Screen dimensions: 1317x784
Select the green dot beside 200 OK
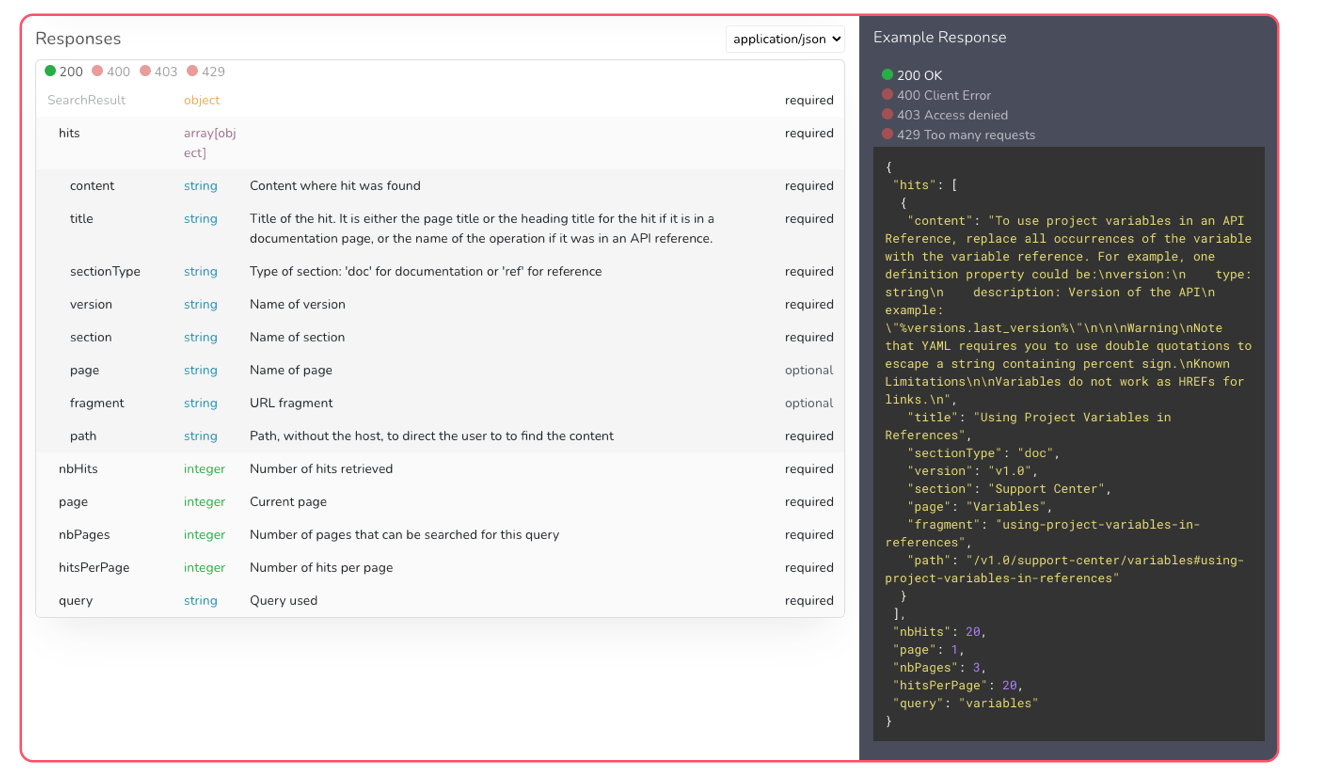[x=889, y=75]
